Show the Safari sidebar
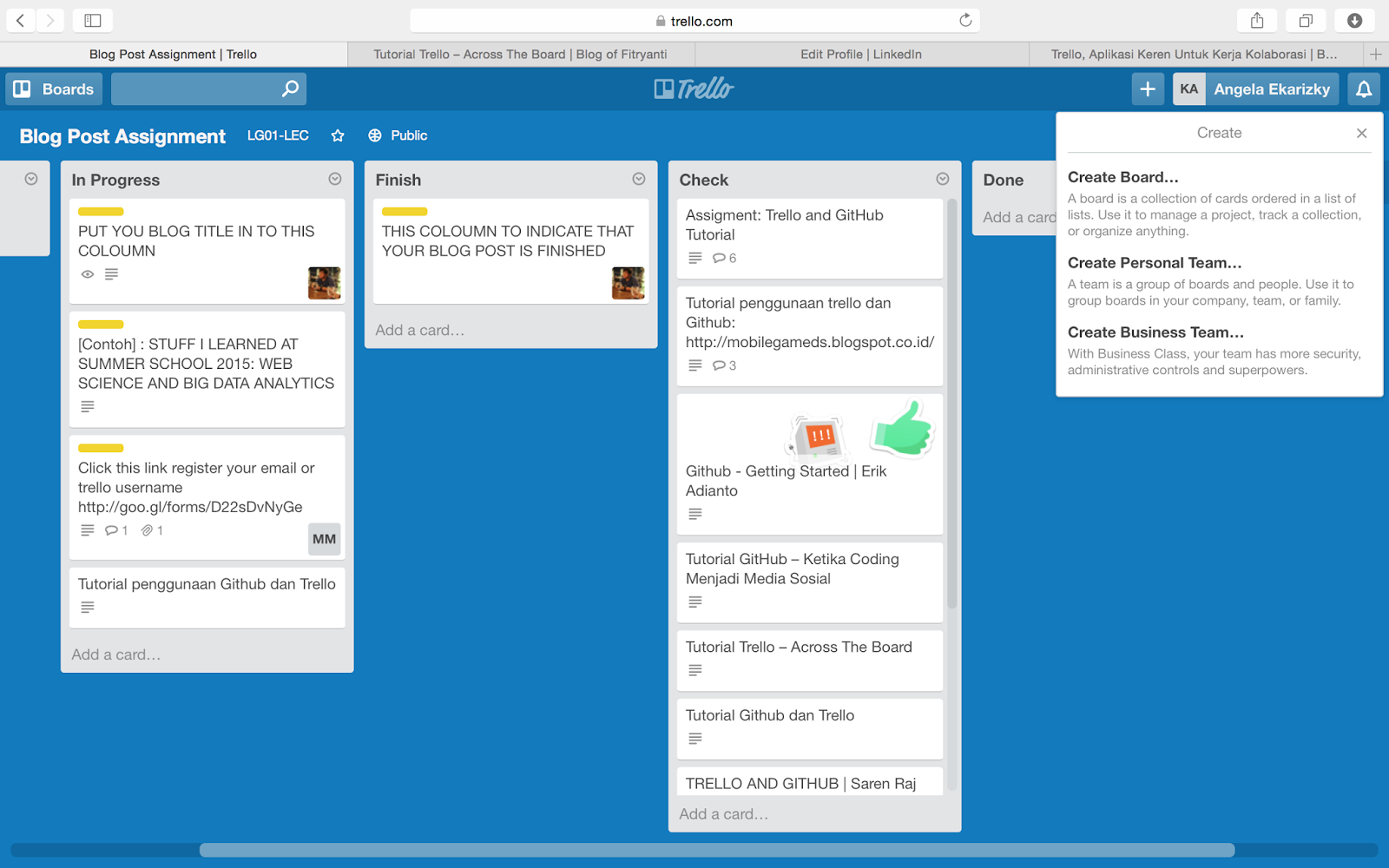1389x868 pixels. point(93,20)
